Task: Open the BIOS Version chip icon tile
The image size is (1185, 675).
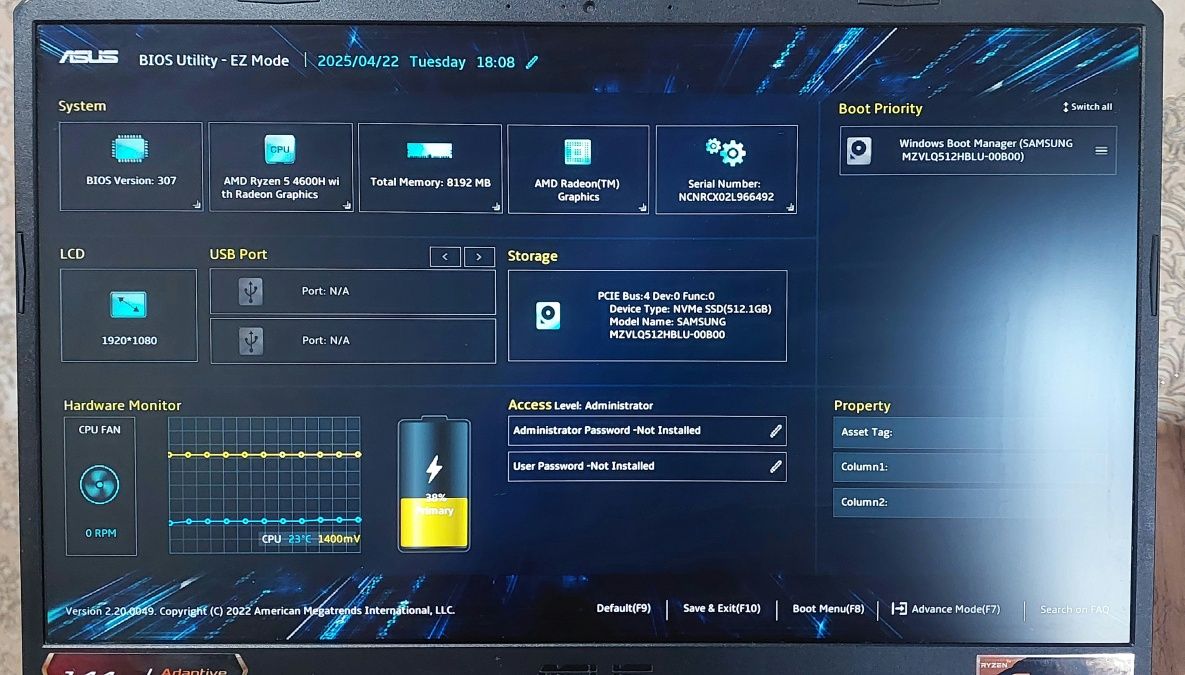Action: coord(129,149)
